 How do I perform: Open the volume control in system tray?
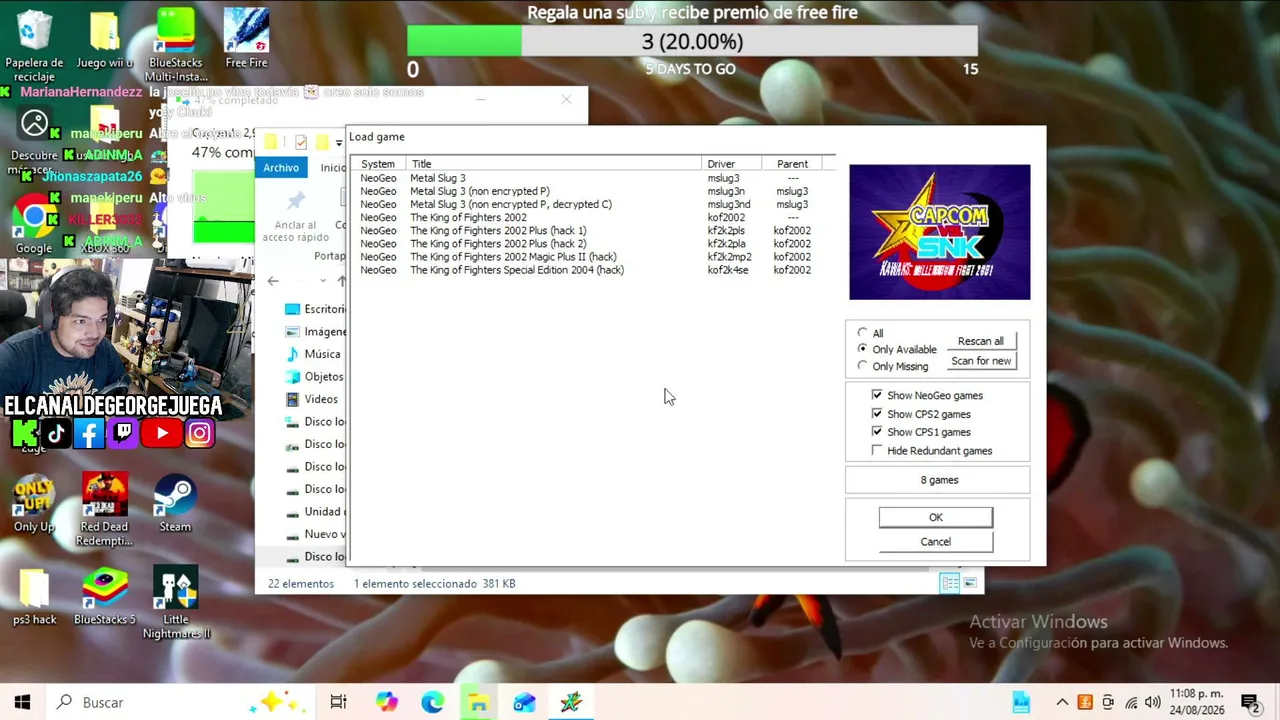click(1153, 702)
